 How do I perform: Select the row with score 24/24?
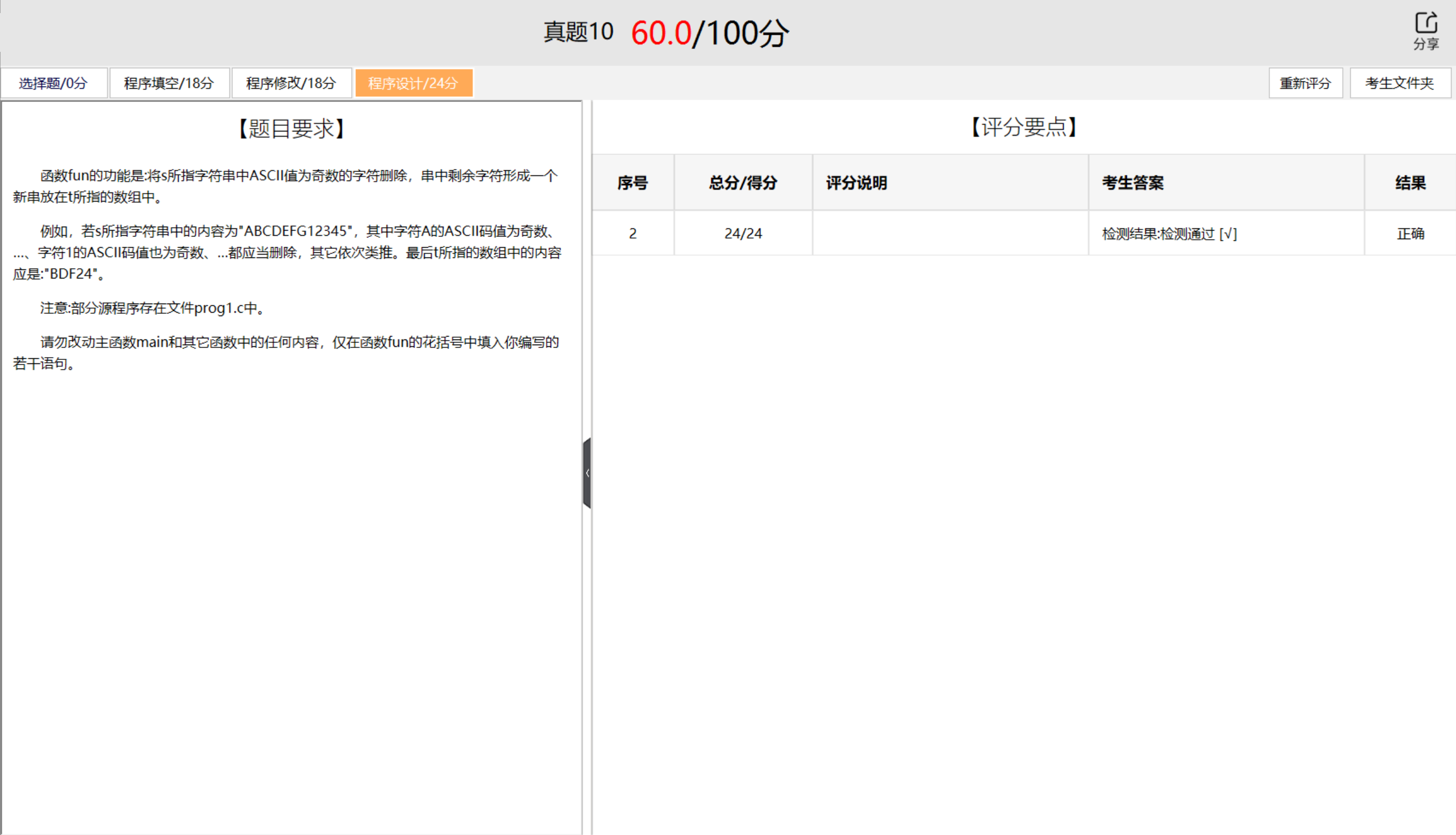click(743, 233)
